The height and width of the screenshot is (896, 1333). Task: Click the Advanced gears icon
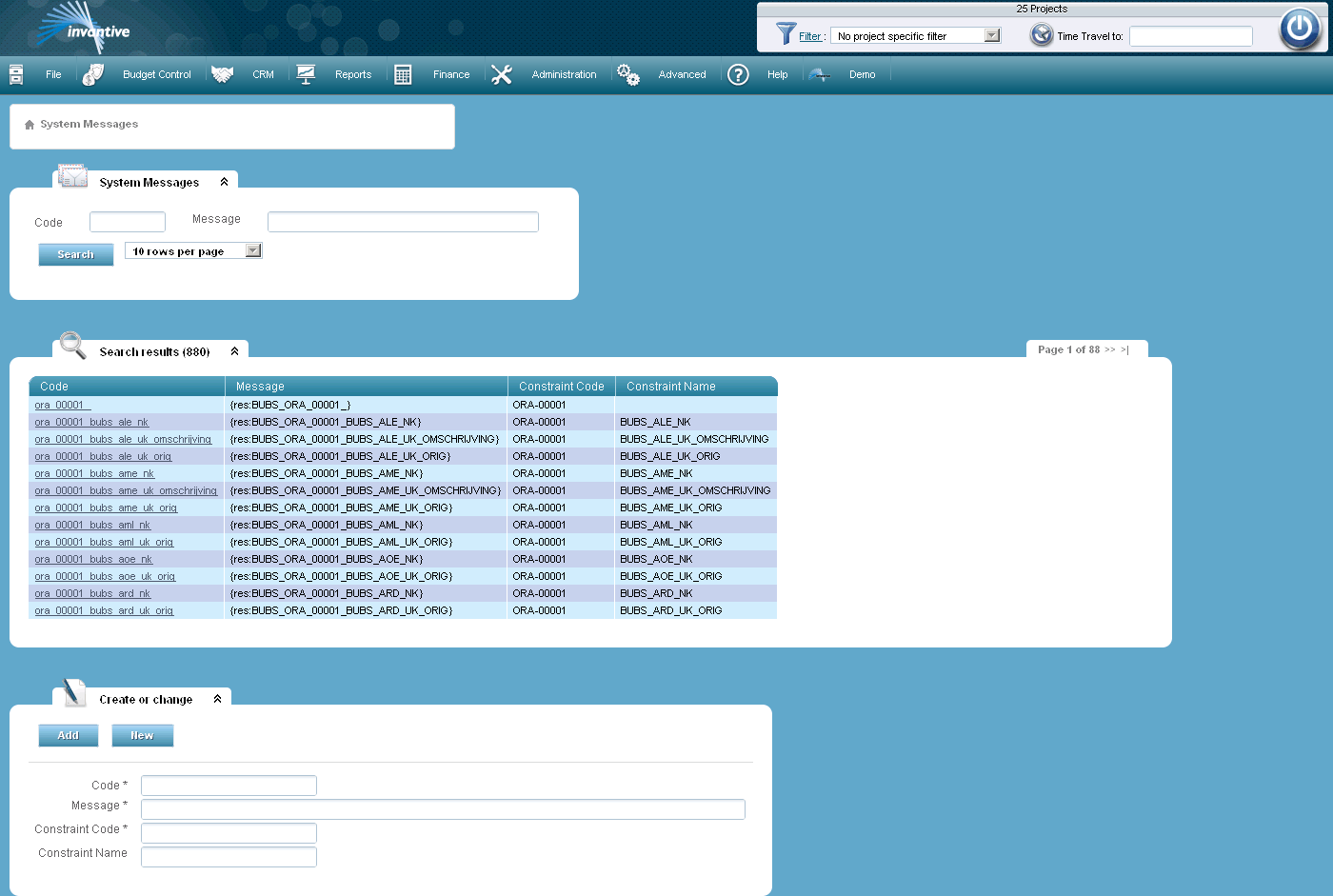(628, 74)
